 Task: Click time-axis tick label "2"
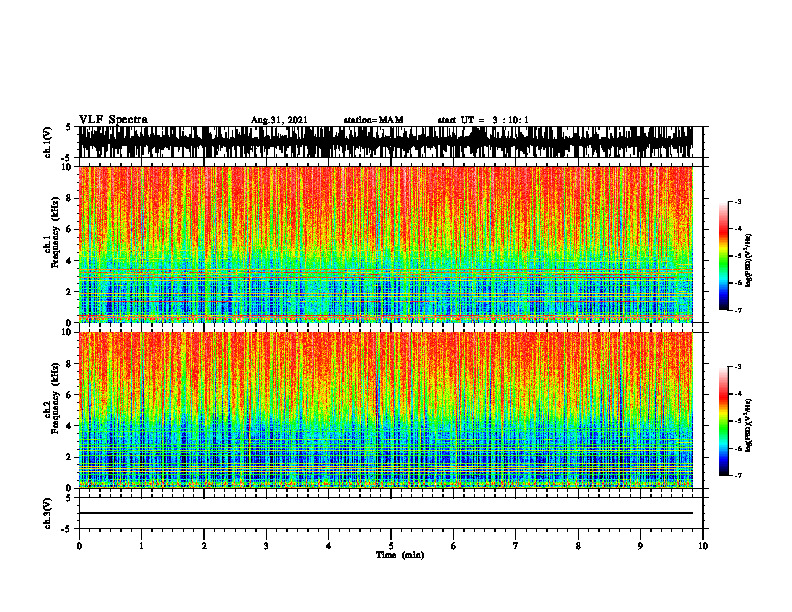(x=204, y=546)
